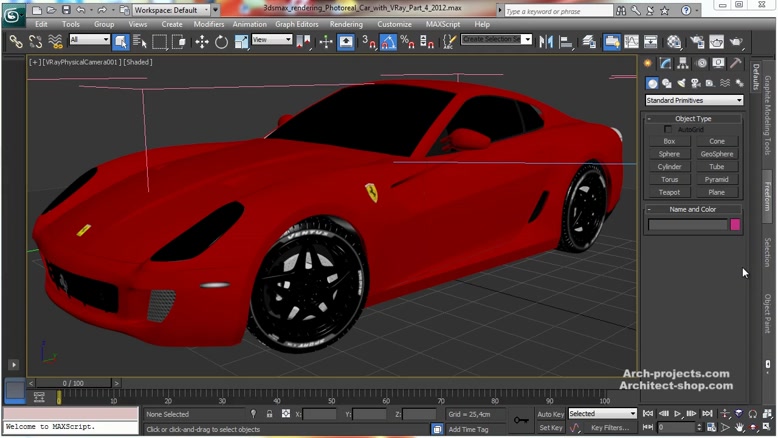Click the Link selection tool
The height and width of the screenshot is (438, 778).
click(x=16, y=42)
